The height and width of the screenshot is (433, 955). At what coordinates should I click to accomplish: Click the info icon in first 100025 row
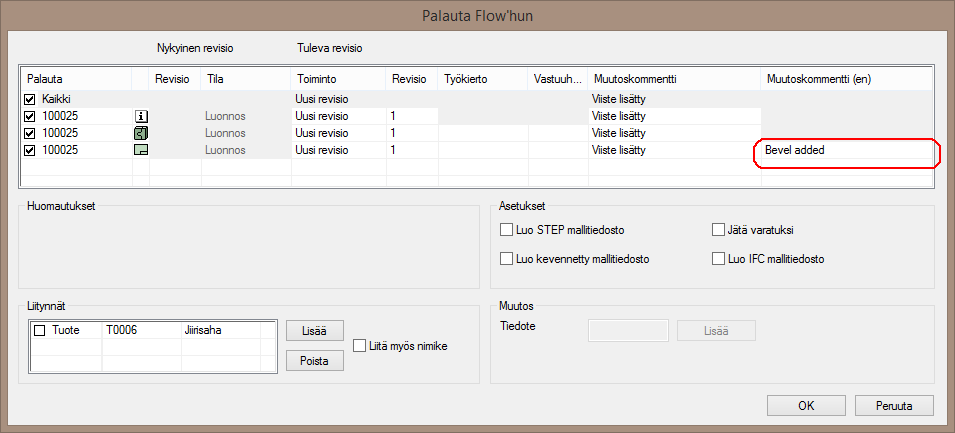tap(141, 116)
